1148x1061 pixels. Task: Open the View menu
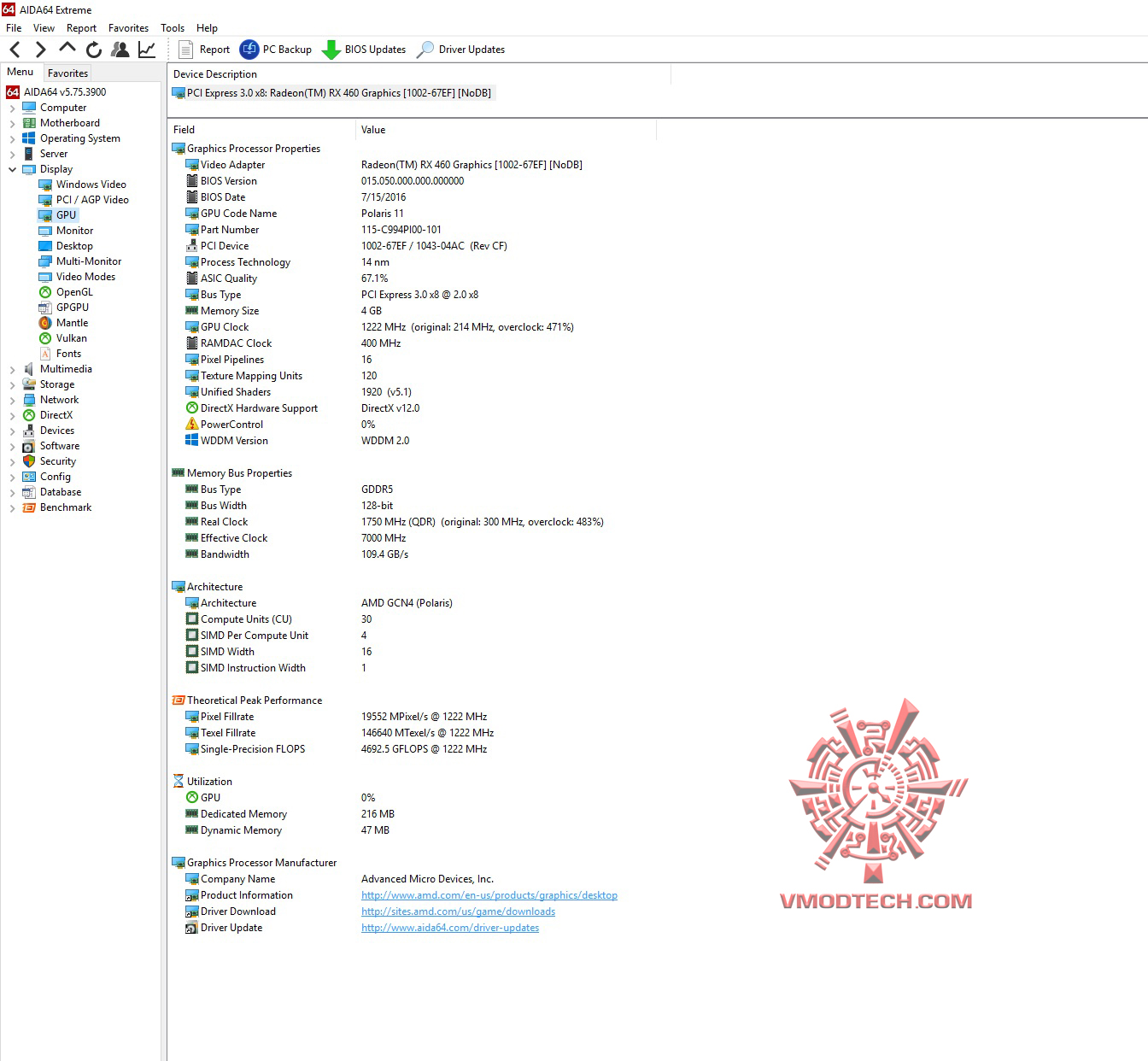point(44,28)
